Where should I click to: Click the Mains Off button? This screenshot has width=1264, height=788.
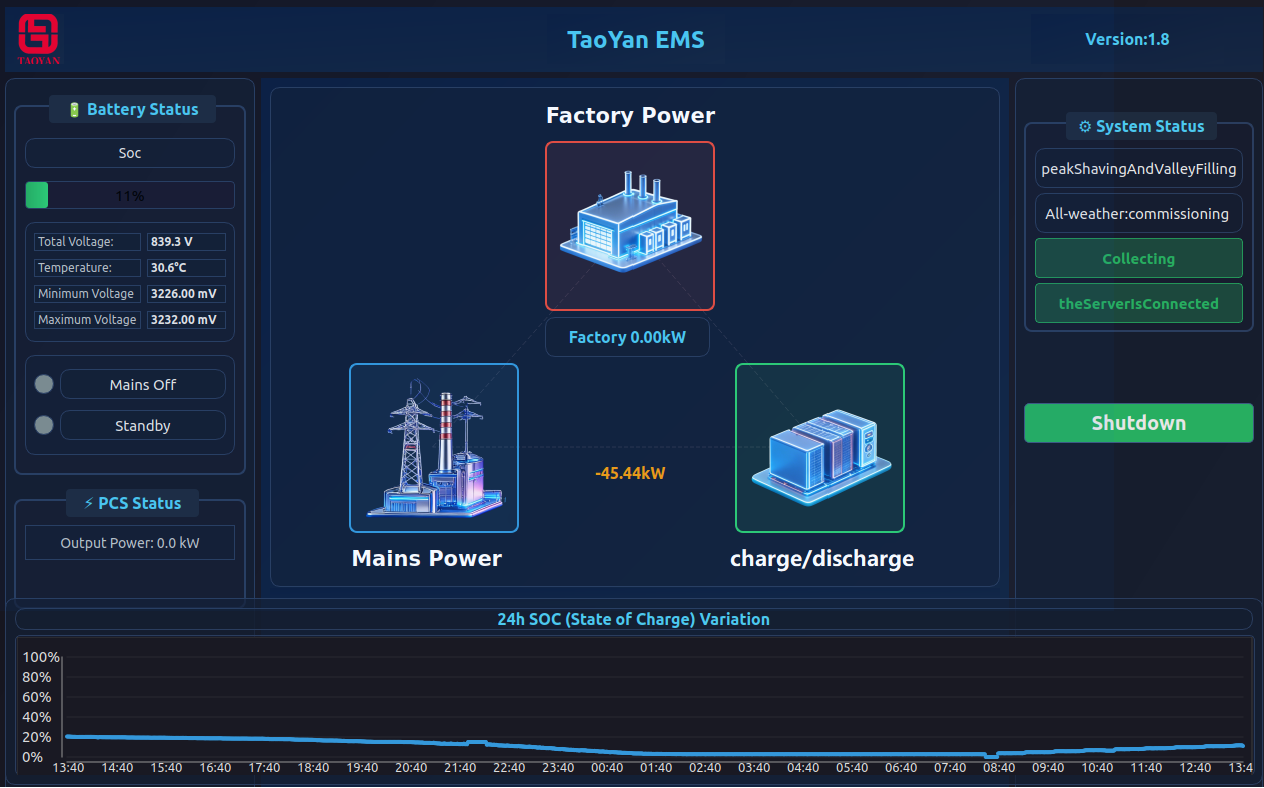coord(143,385)
